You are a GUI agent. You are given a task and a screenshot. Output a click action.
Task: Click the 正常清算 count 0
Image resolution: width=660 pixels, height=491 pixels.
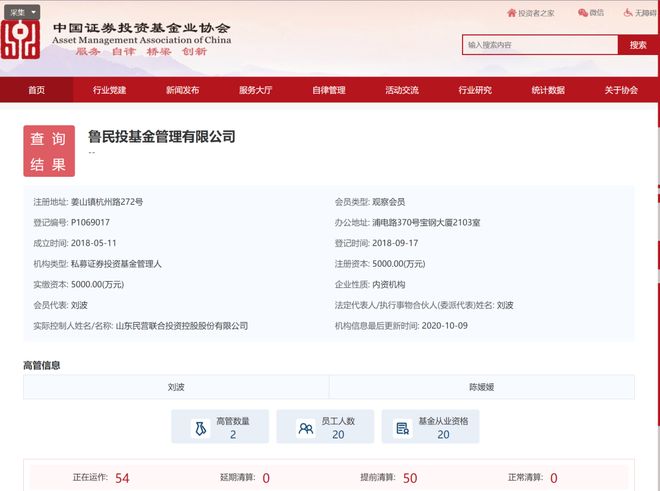click(x=554, y=478)
